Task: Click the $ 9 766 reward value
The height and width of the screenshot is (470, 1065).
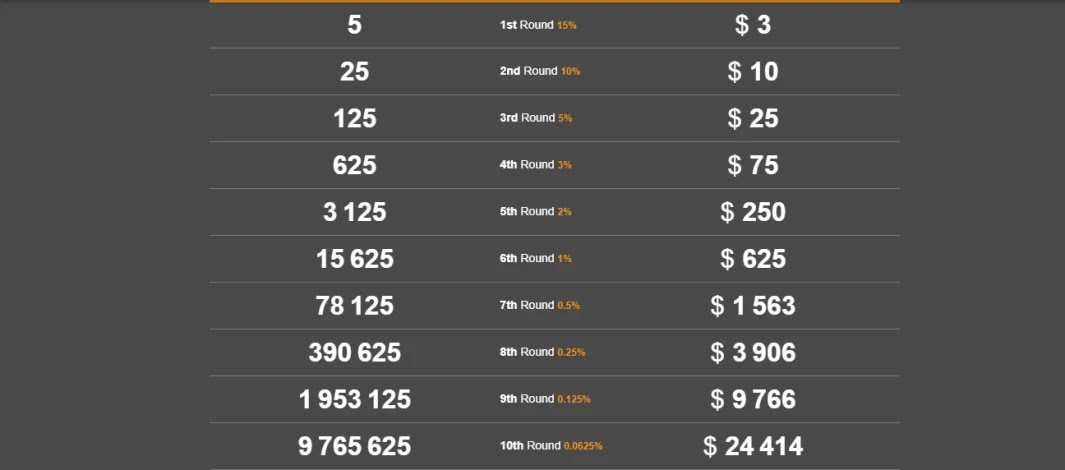Action: point(753,399)
